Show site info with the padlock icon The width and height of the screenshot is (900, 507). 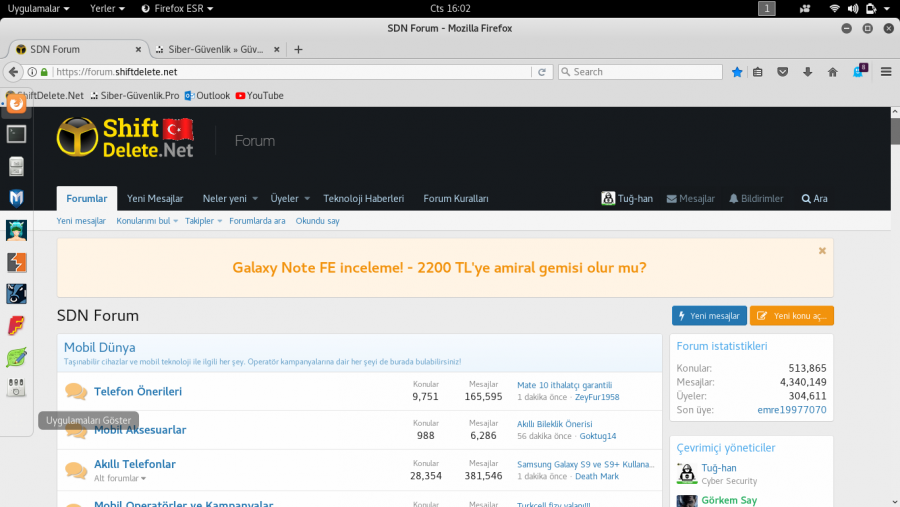(x=44, y=72)
